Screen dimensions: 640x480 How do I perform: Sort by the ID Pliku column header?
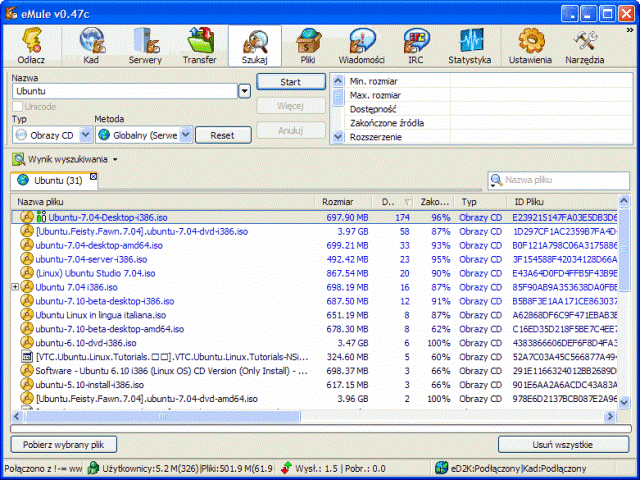tap(562, 202)
